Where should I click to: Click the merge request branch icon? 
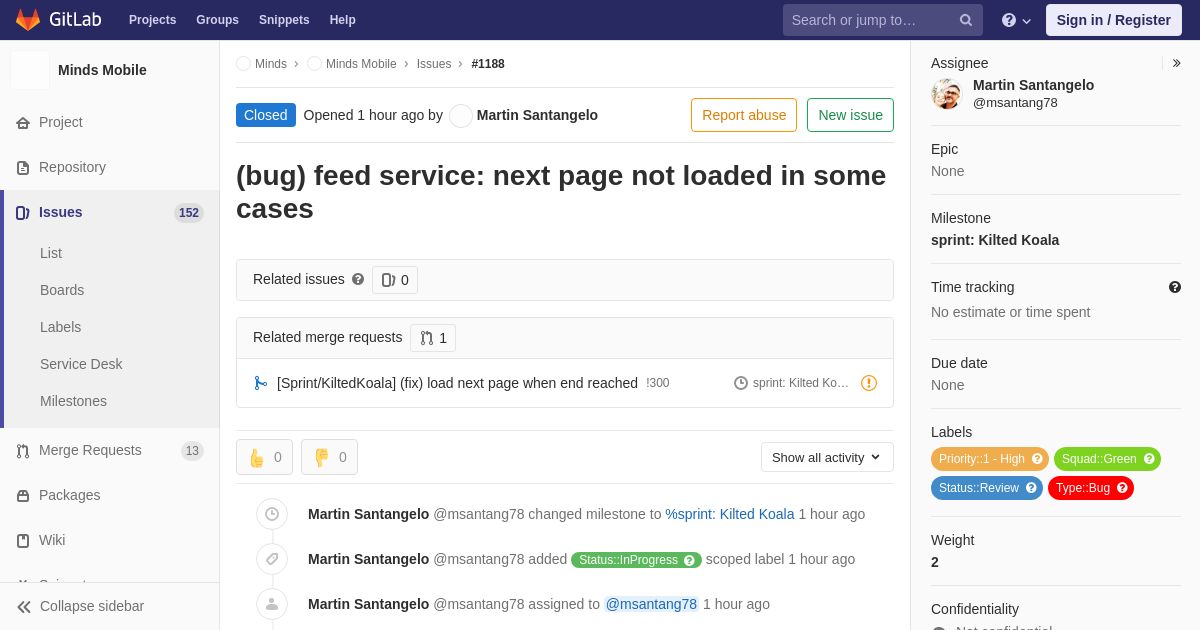click(260, 383)
